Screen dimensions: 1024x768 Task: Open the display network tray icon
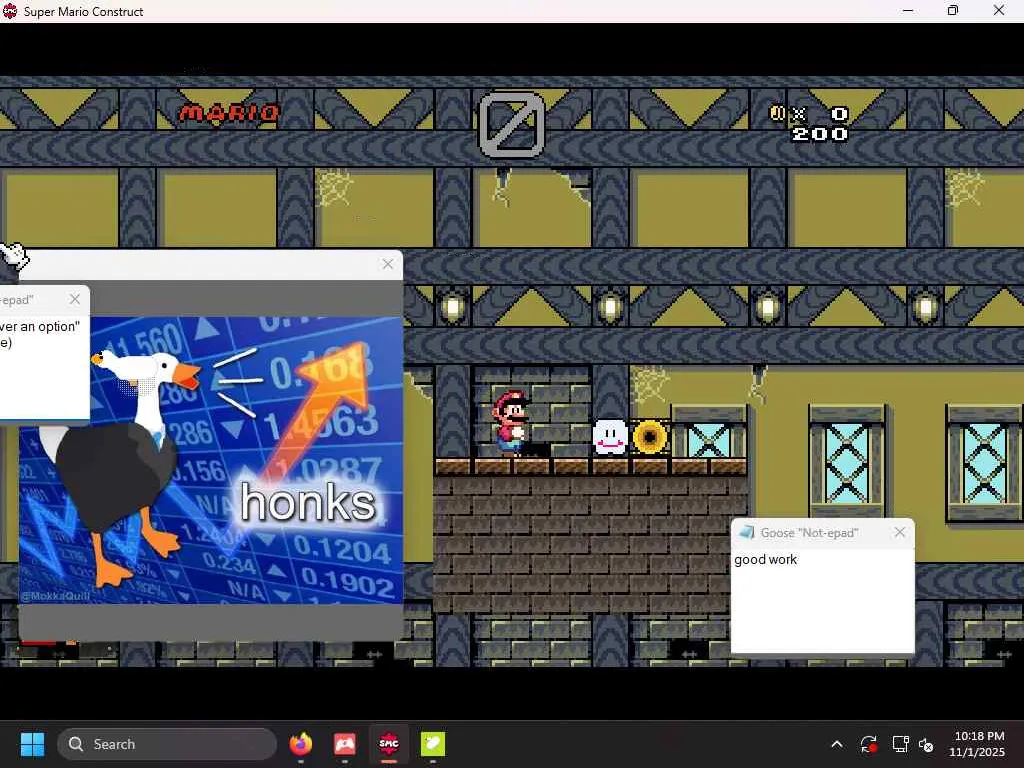(x=900, y=744)
